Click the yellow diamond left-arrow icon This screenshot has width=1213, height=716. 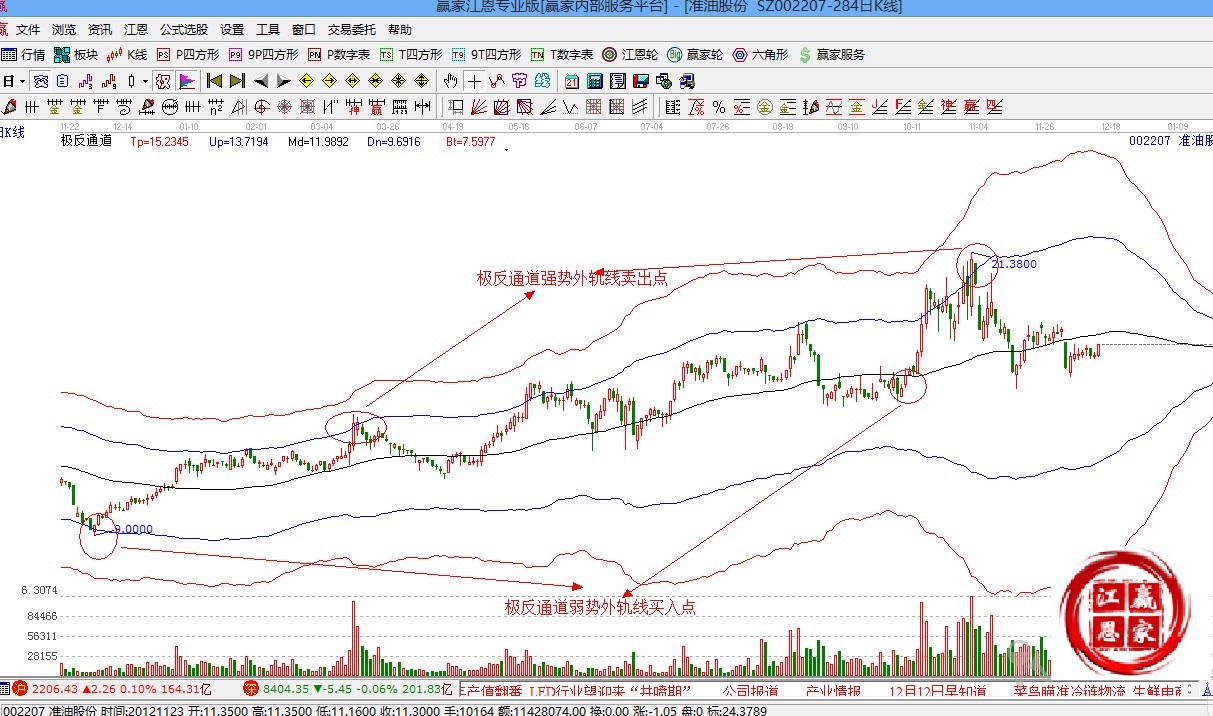click(306, 81)
